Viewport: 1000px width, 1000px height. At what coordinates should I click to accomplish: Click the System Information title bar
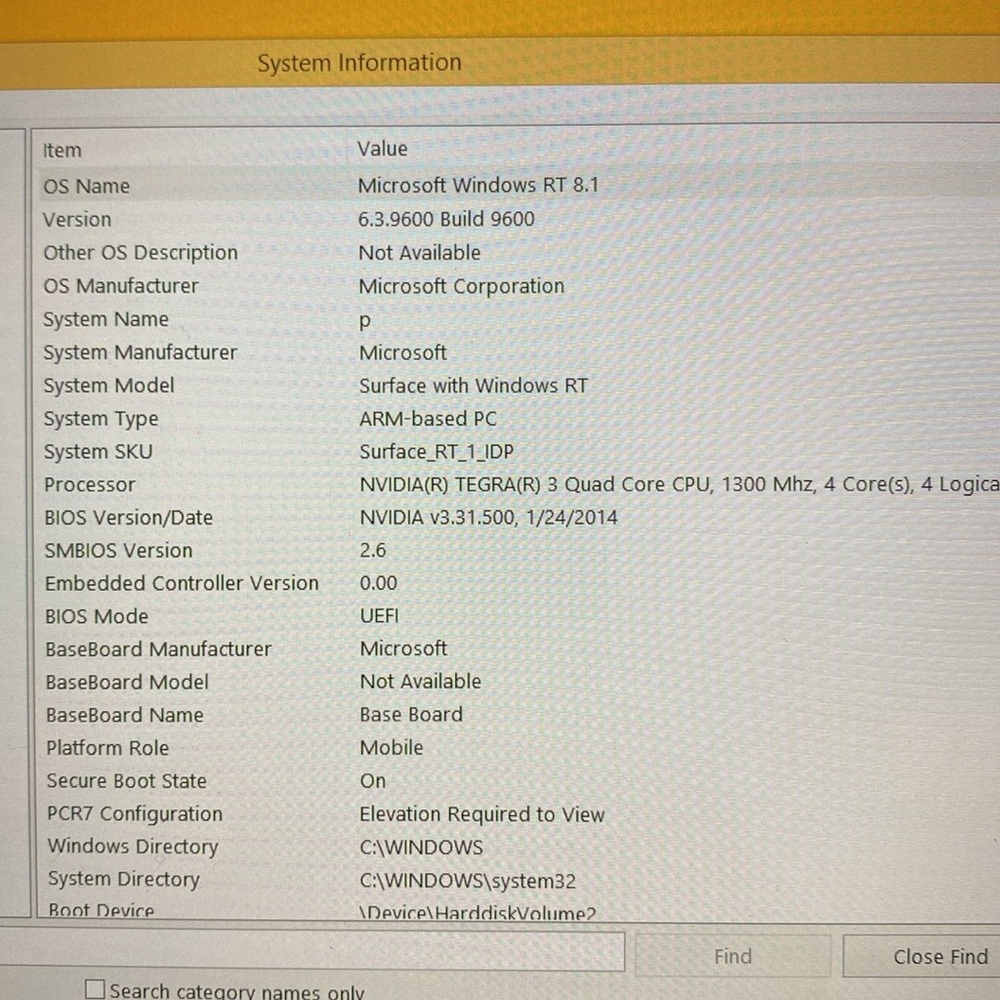point(500,62)
